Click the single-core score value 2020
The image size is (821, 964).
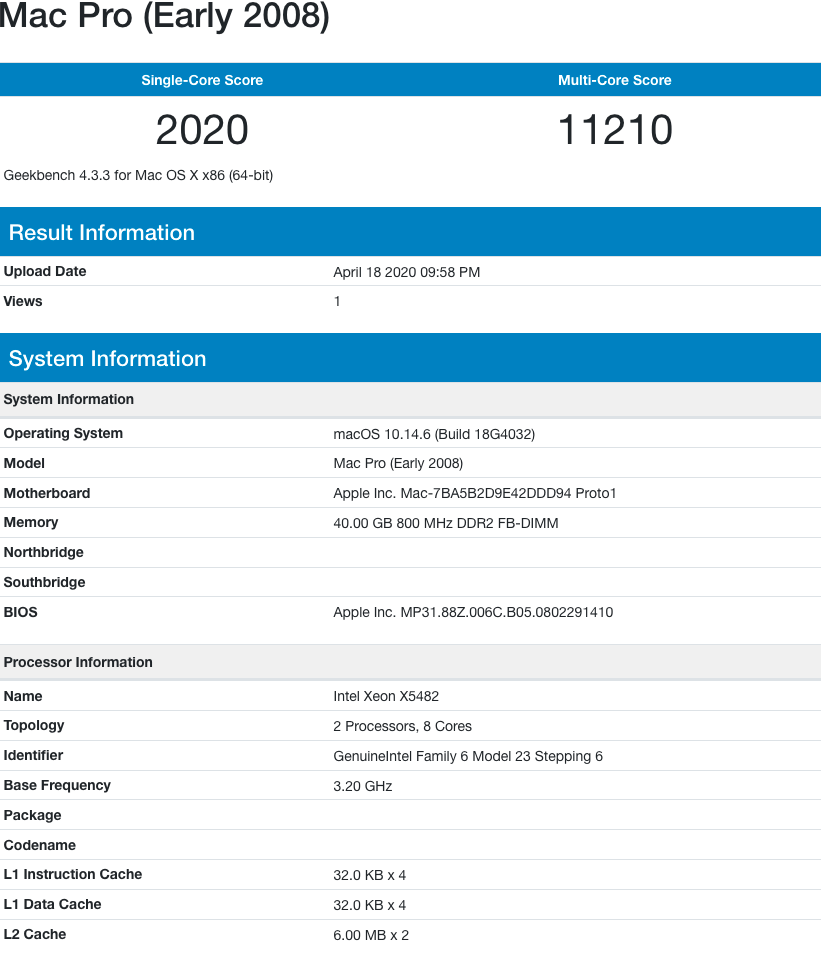pos(202,130)
